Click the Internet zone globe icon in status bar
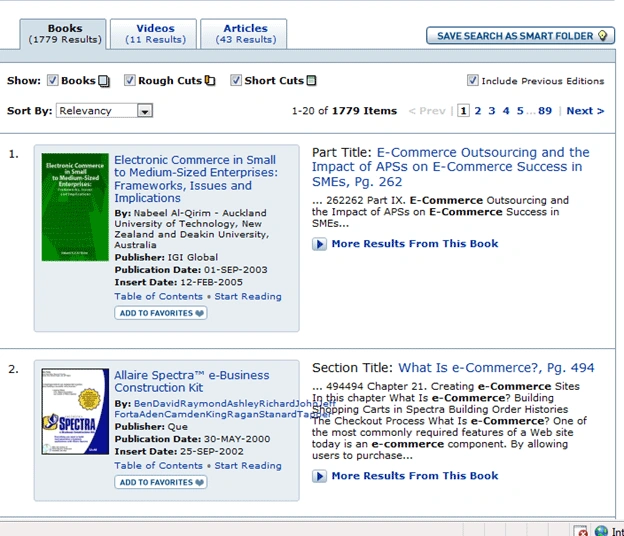 [x=601, y=531]
